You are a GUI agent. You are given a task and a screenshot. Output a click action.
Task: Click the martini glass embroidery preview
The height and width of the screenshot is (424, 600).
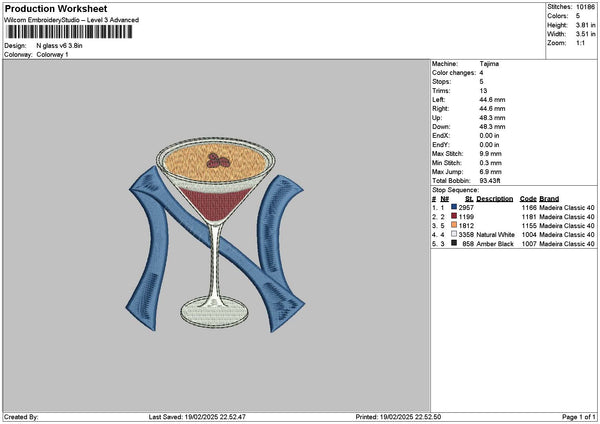click(x=215, y=233)
